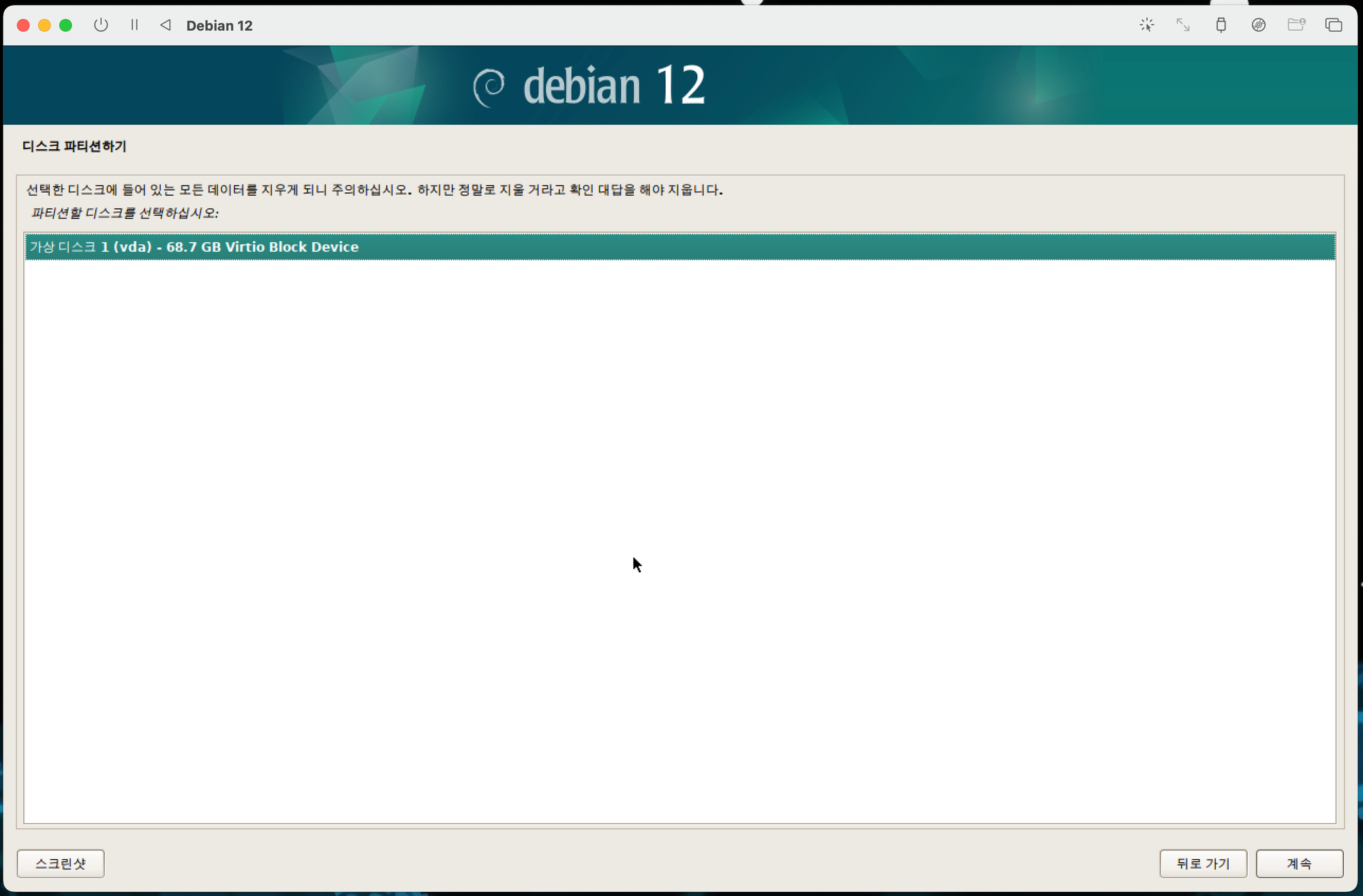This screenshot has height=896, width=1363.
Task: Maximize the Debian 12 window
Action: point(65,25)
